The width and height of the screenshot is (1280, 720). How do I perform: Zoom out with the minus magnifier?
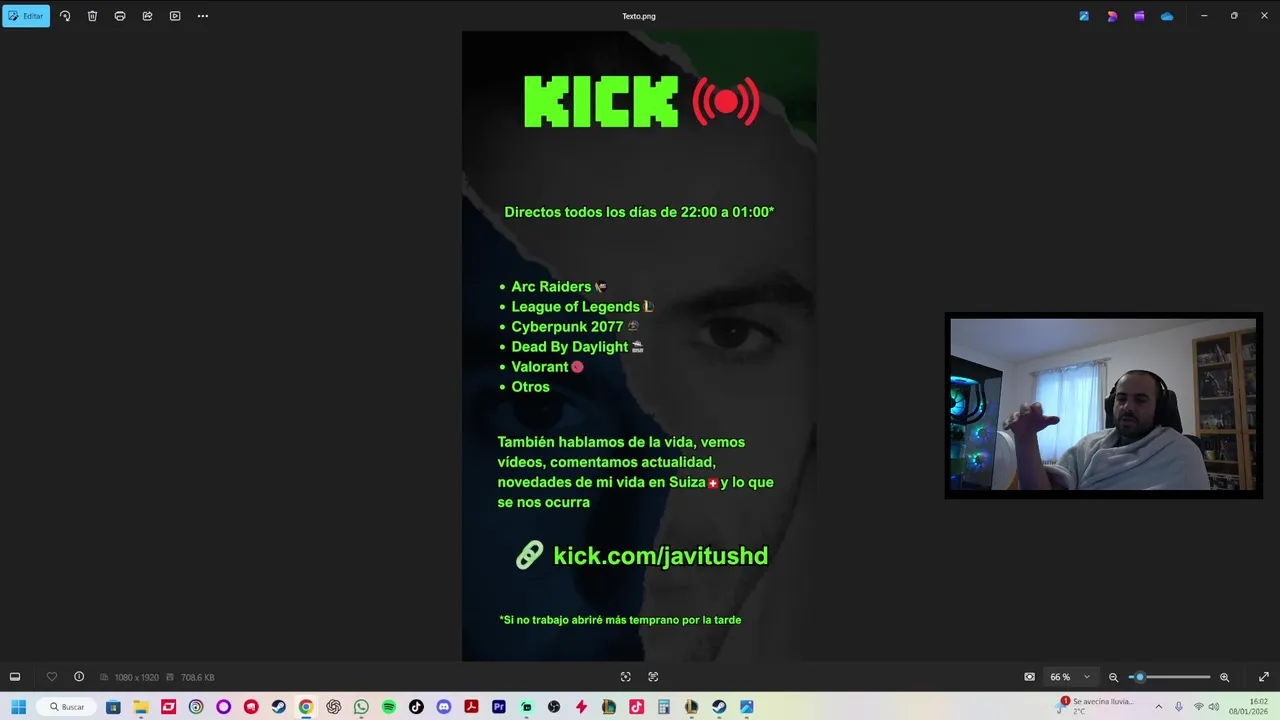[1113, 677]
